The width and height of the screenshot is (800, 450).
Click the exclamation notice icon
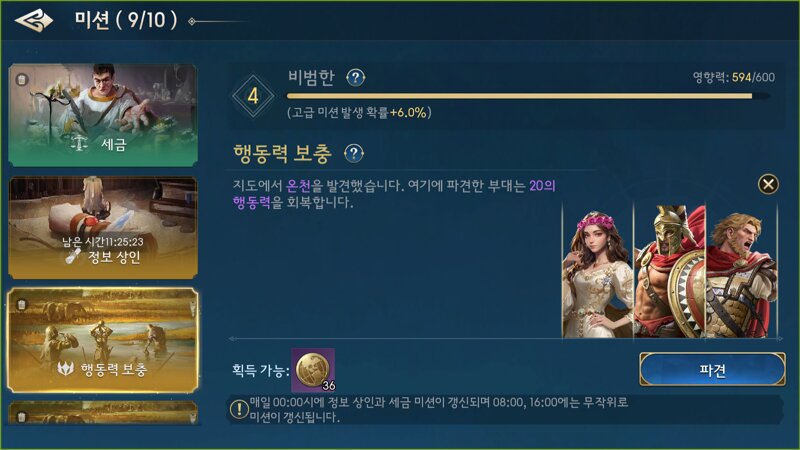(x=239, y=409)
